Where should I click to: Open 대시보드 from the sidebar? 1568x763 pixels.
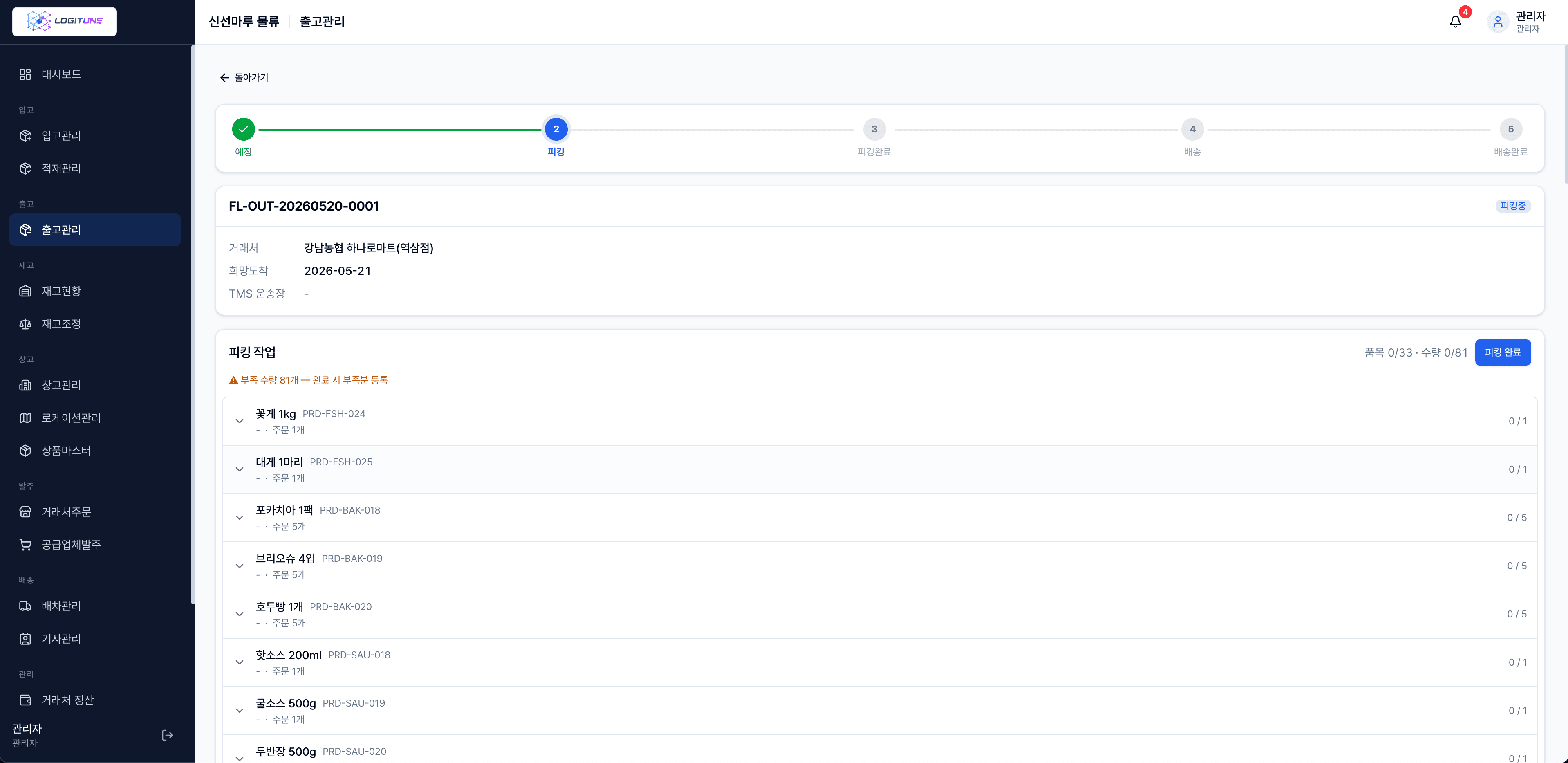[x=95, y=74]
